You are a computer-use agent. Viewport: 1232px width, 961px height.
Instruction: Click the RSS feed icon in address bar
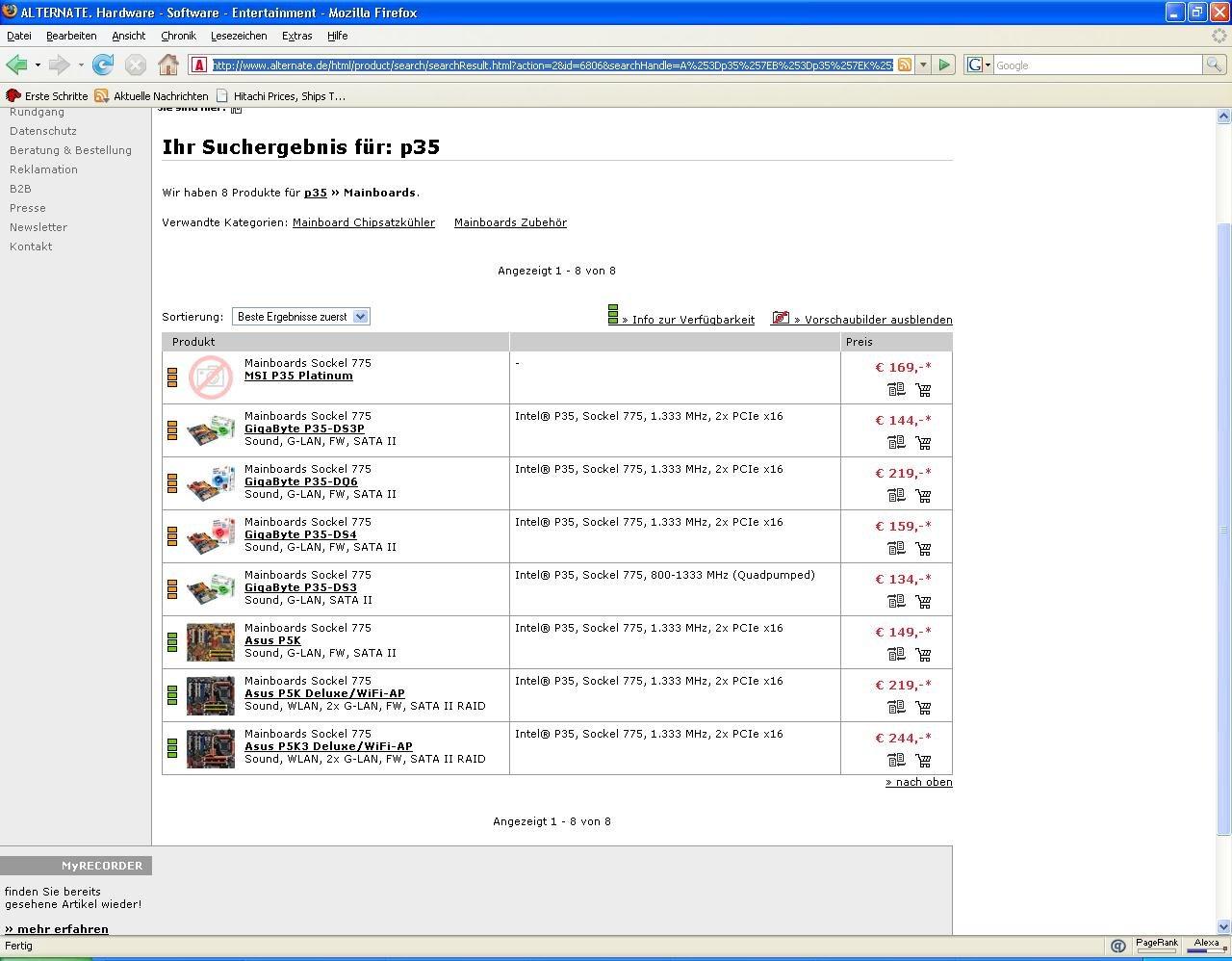click(x=905, y=65)
